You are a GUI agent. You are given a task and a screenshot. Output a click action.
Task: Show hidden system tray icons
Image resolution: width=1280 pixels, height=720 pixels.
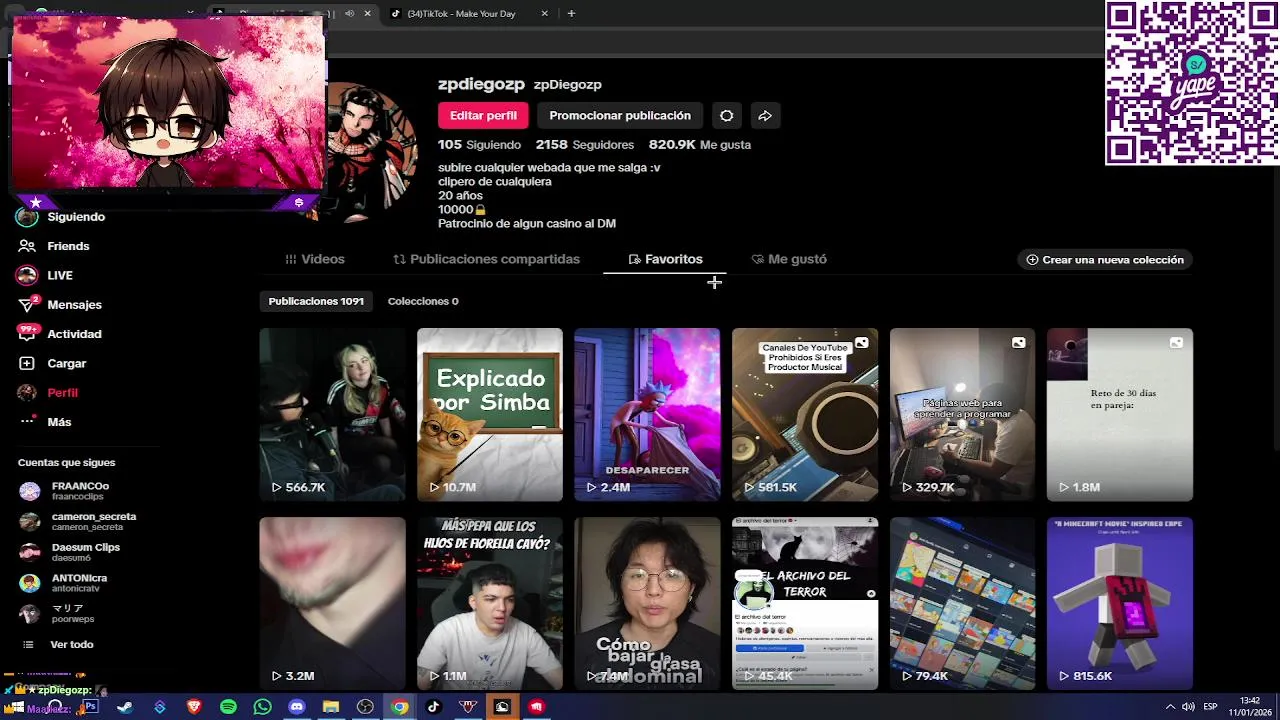point(1171,707)
